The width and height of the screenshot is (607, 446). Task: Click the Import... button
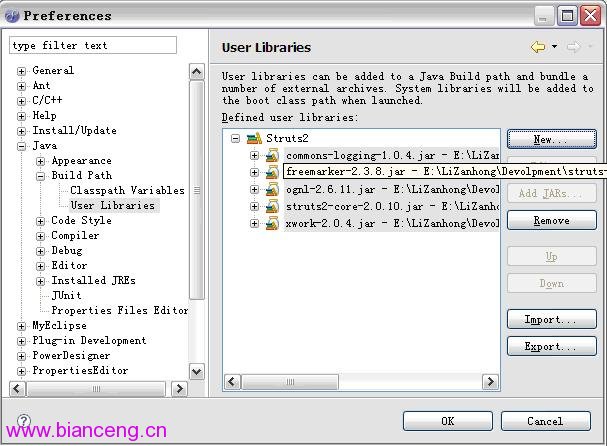[552, 319]
